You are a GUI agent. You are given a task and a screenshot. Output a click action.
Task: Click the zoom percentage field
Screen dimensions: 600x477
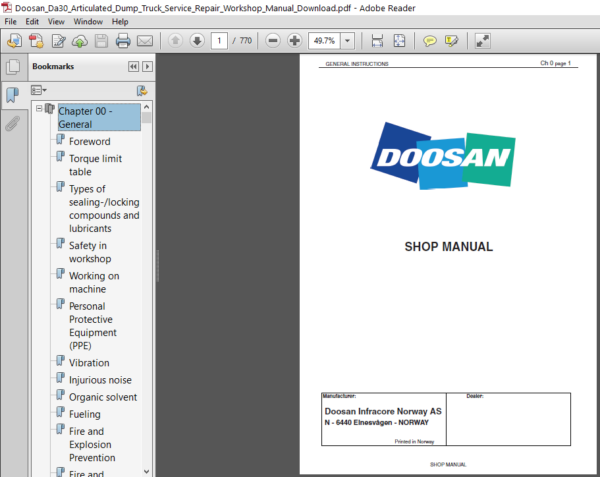pyautogui.click(x=324, y=41)
